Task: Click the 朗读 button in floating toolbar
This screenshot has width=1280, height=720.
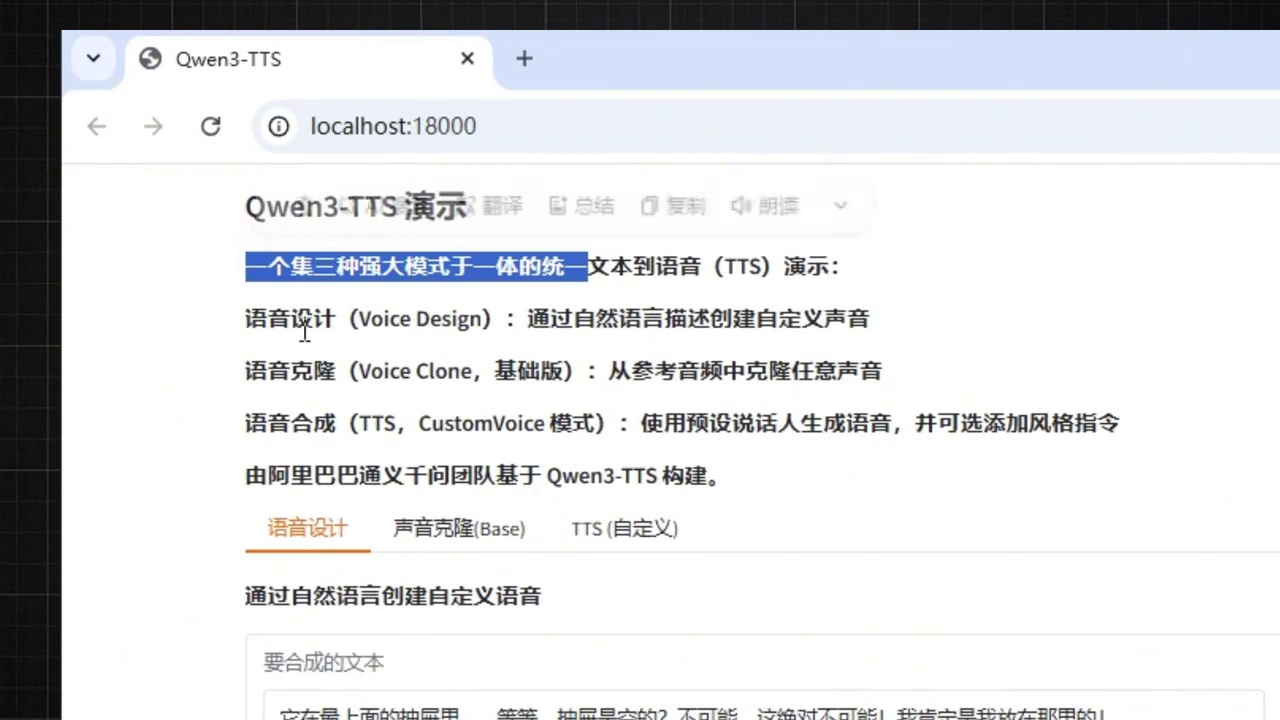Action: click(x=765, y=206)
